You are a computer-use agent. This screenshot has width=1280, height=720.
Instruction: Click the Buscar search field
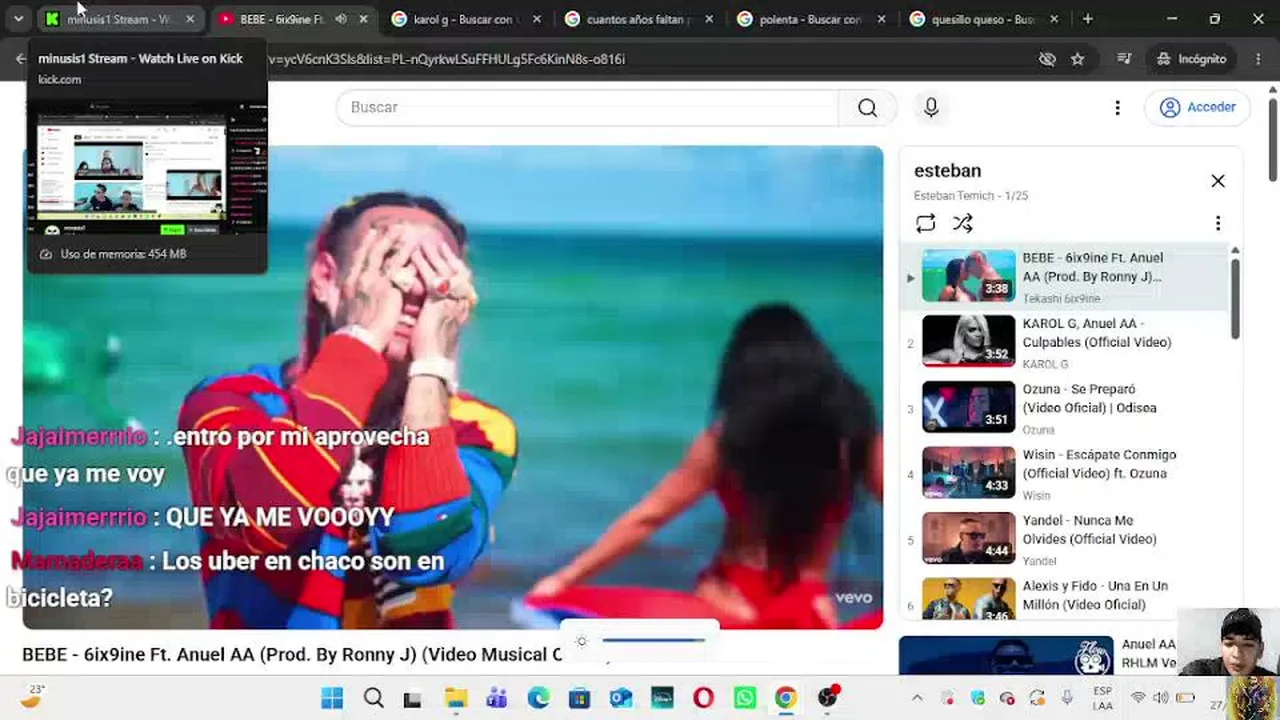tap(588, 108)
